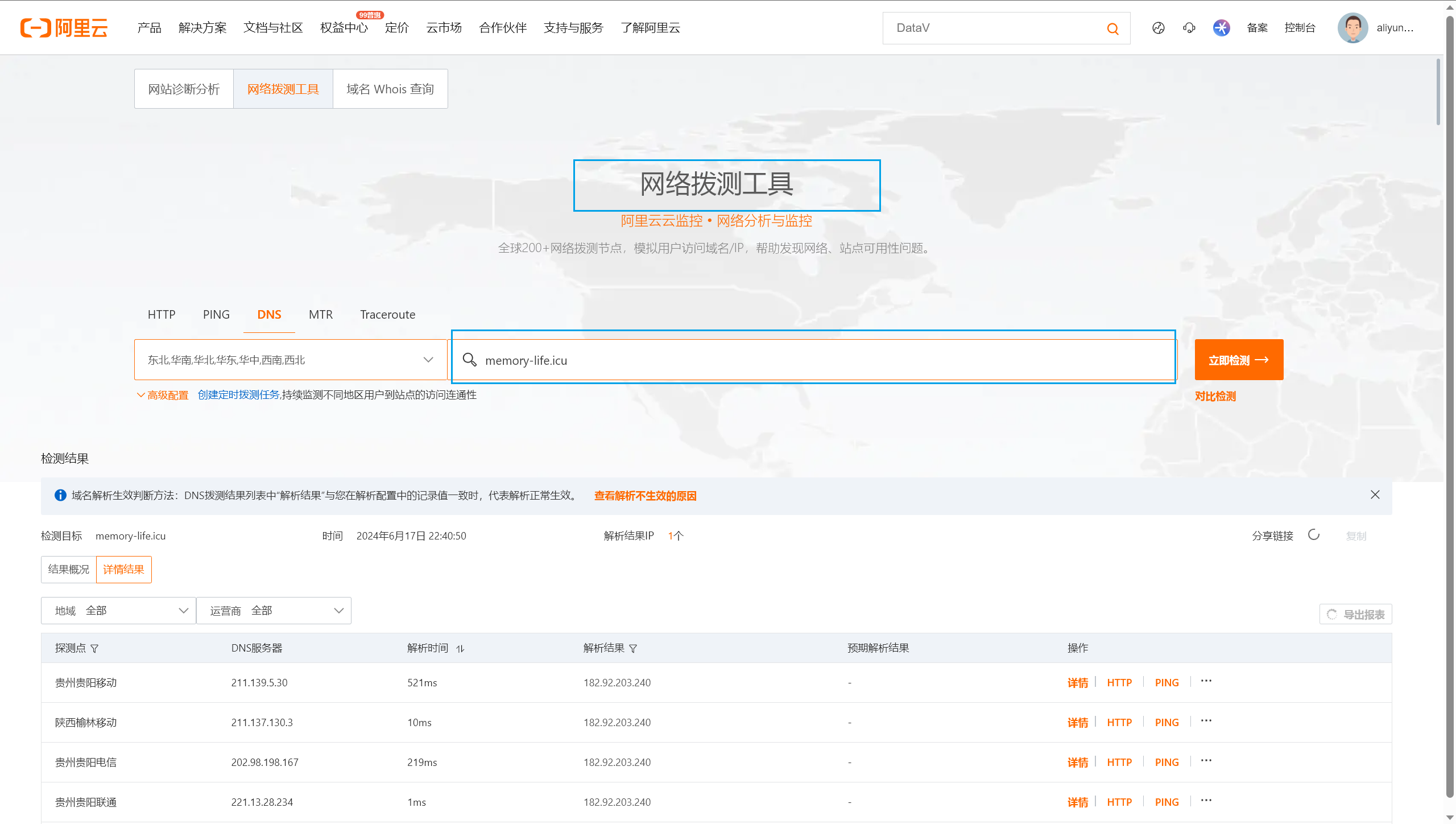Image resolution: width=1456 pixels, height=824 pixels.
Task: Select the Traceroute probe tab
Action: coord(387,315)
